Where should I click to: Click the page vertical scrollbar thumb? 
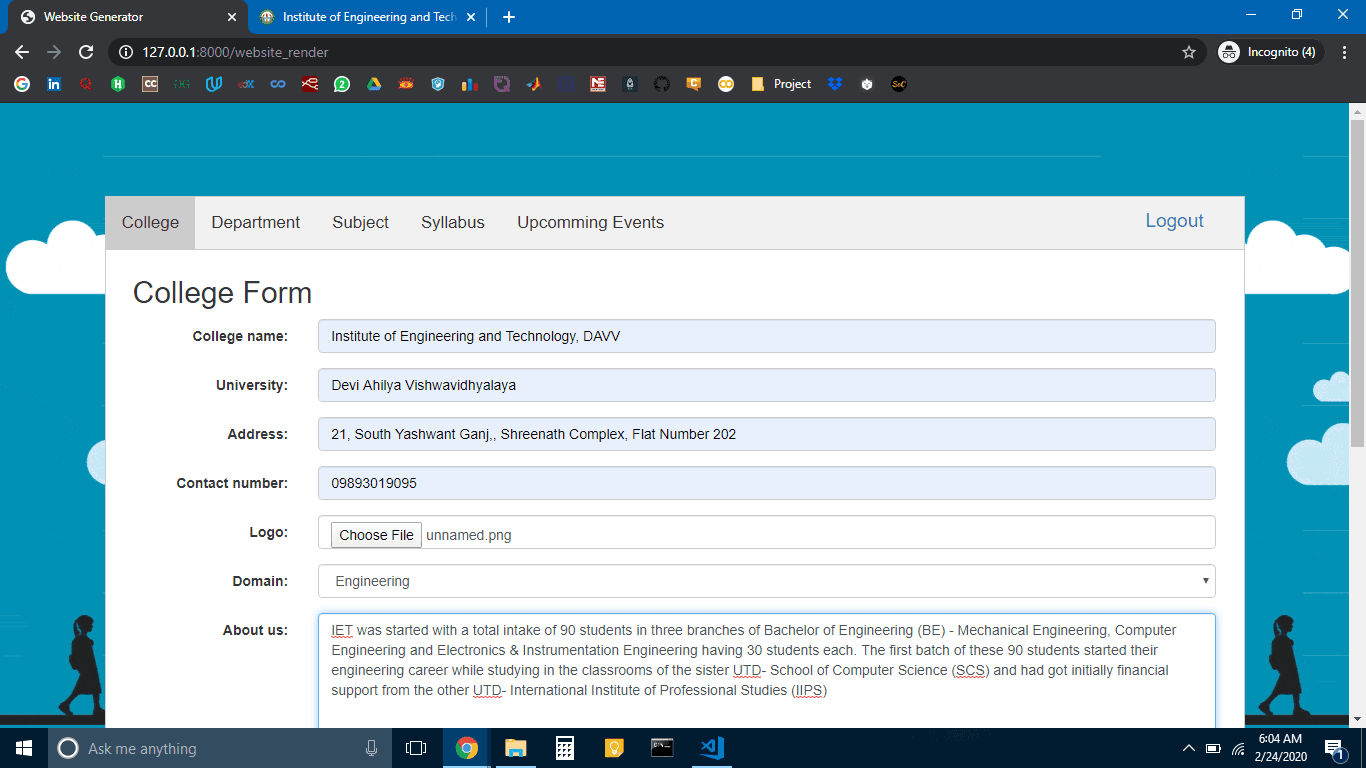(1357, 283)
